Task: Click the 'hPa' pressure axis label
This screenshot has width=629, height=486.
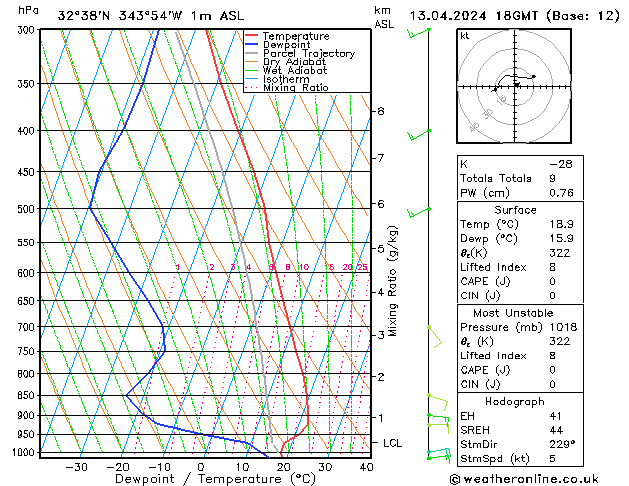Action: 28,11
